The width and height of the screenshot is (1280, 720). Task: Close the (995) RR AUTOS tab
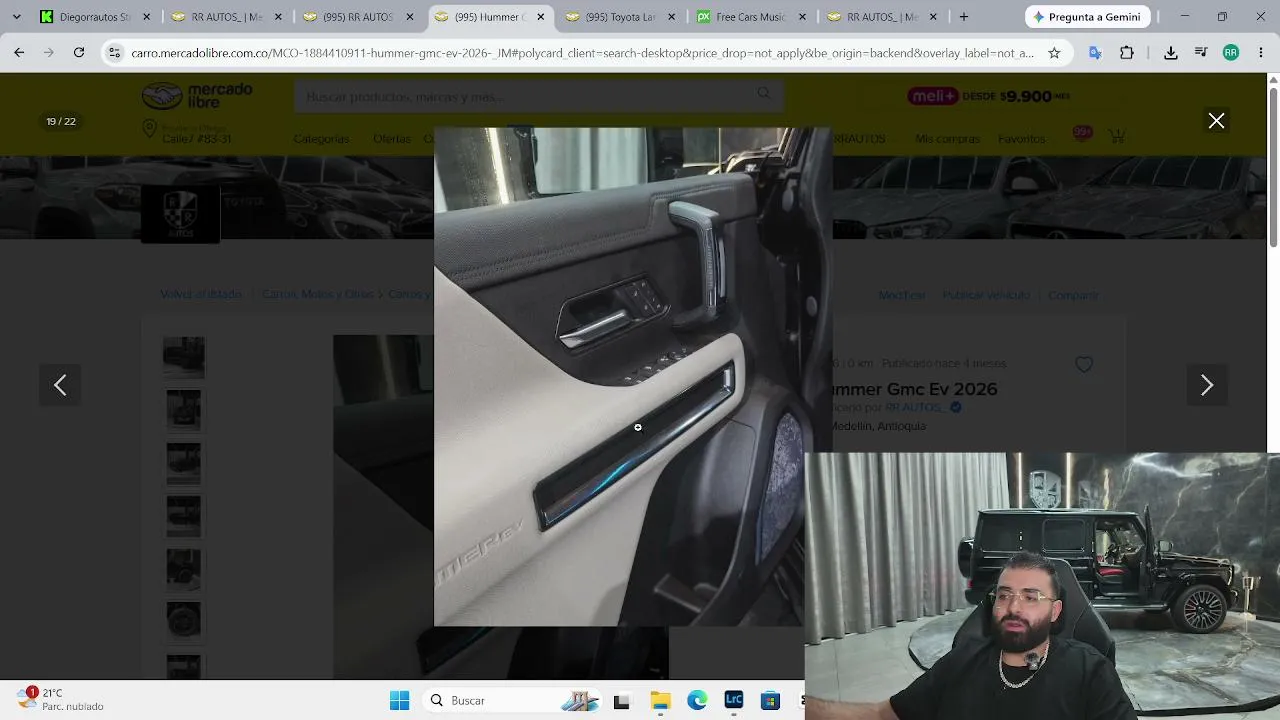point(409,17)
